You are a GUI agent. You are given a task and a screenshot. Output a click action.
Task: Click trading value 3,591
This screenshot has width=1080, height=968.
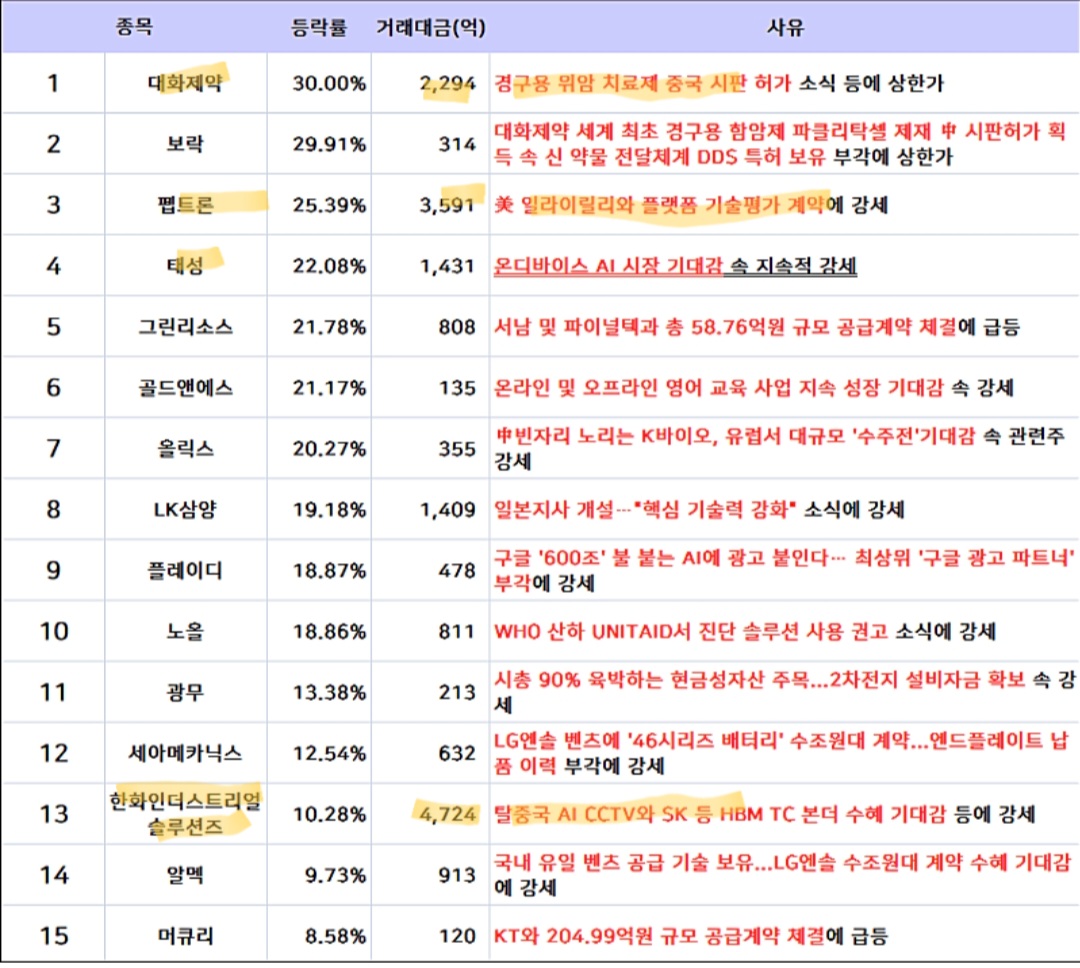click(448, 205)
